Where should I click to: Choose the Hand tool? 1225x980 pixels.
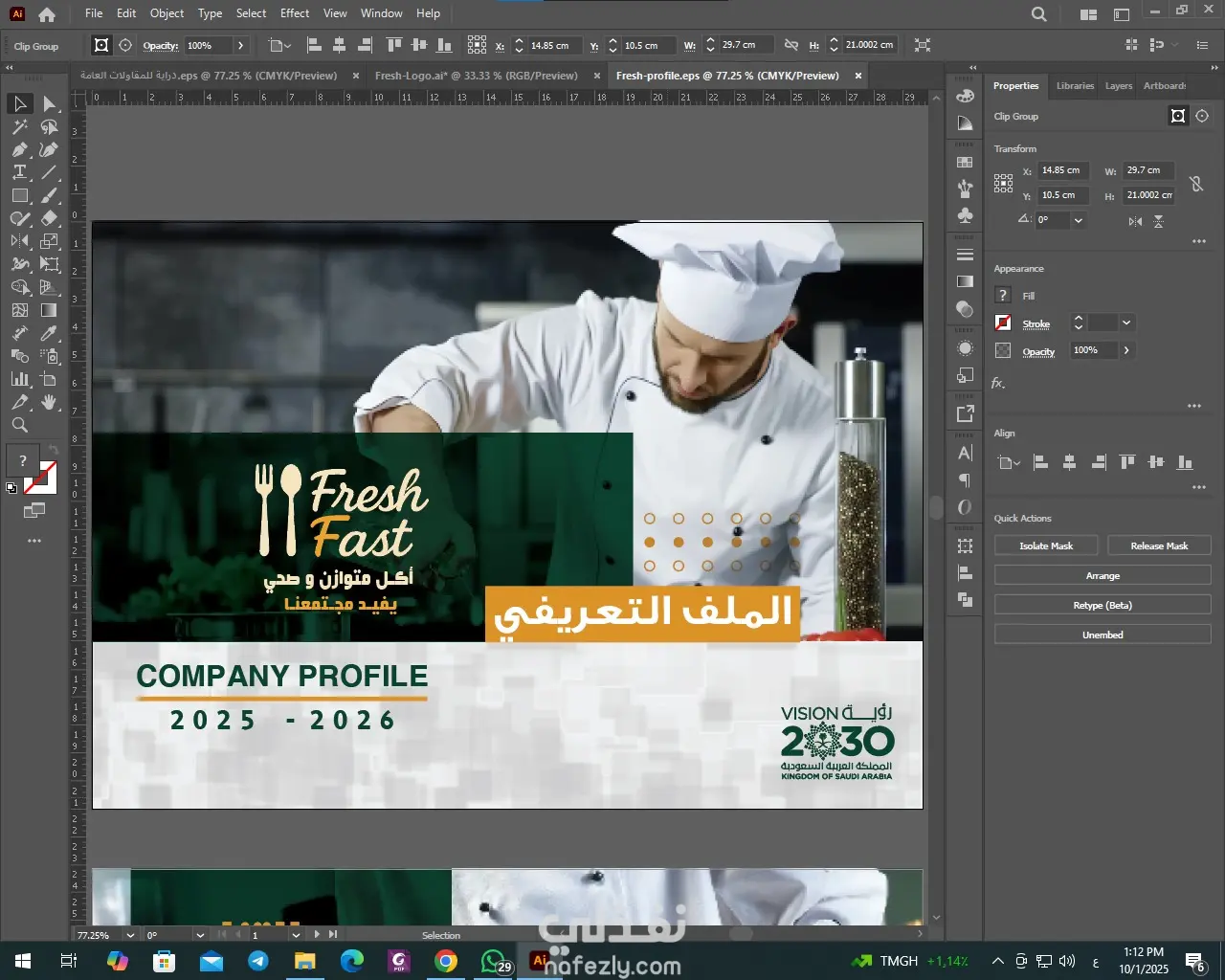(50, 402)
